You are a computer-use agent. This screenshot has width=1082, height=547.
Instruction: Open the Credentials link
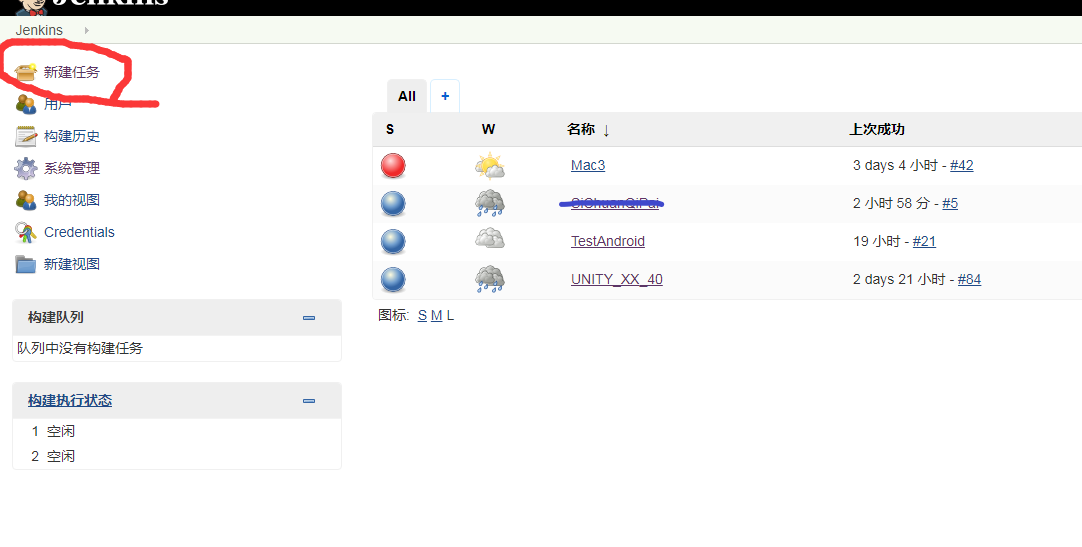[79, 232]
